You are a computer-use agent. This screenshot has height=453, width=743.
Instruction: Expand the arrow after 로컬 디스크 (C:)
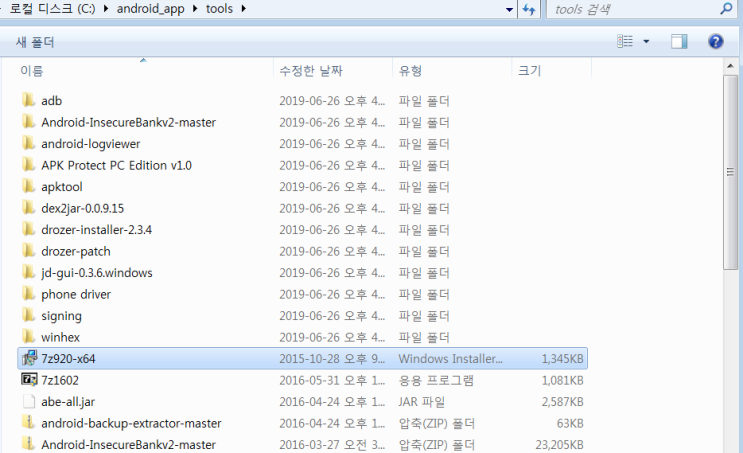coord(106,9)
